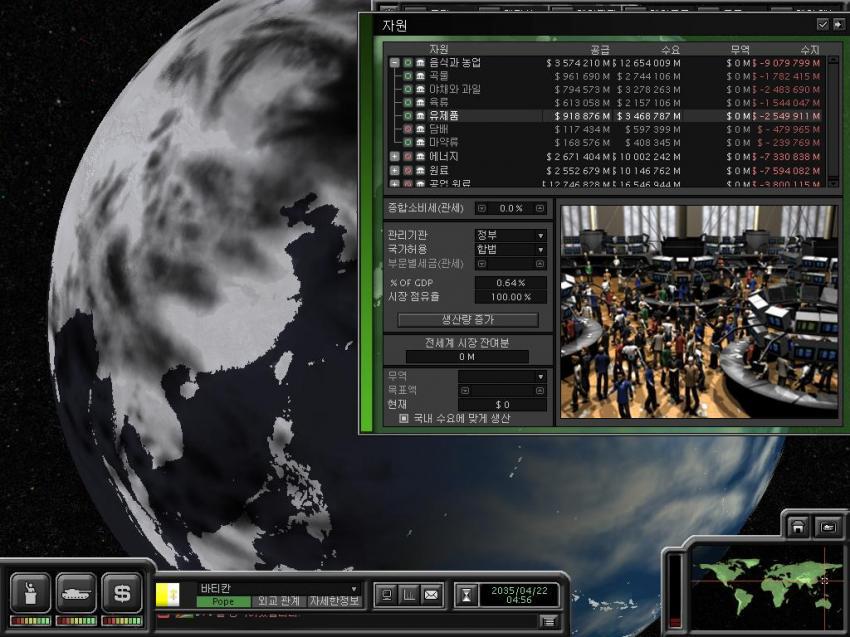
Task: Sort by 수지 column header
Action: pos(810,50)
